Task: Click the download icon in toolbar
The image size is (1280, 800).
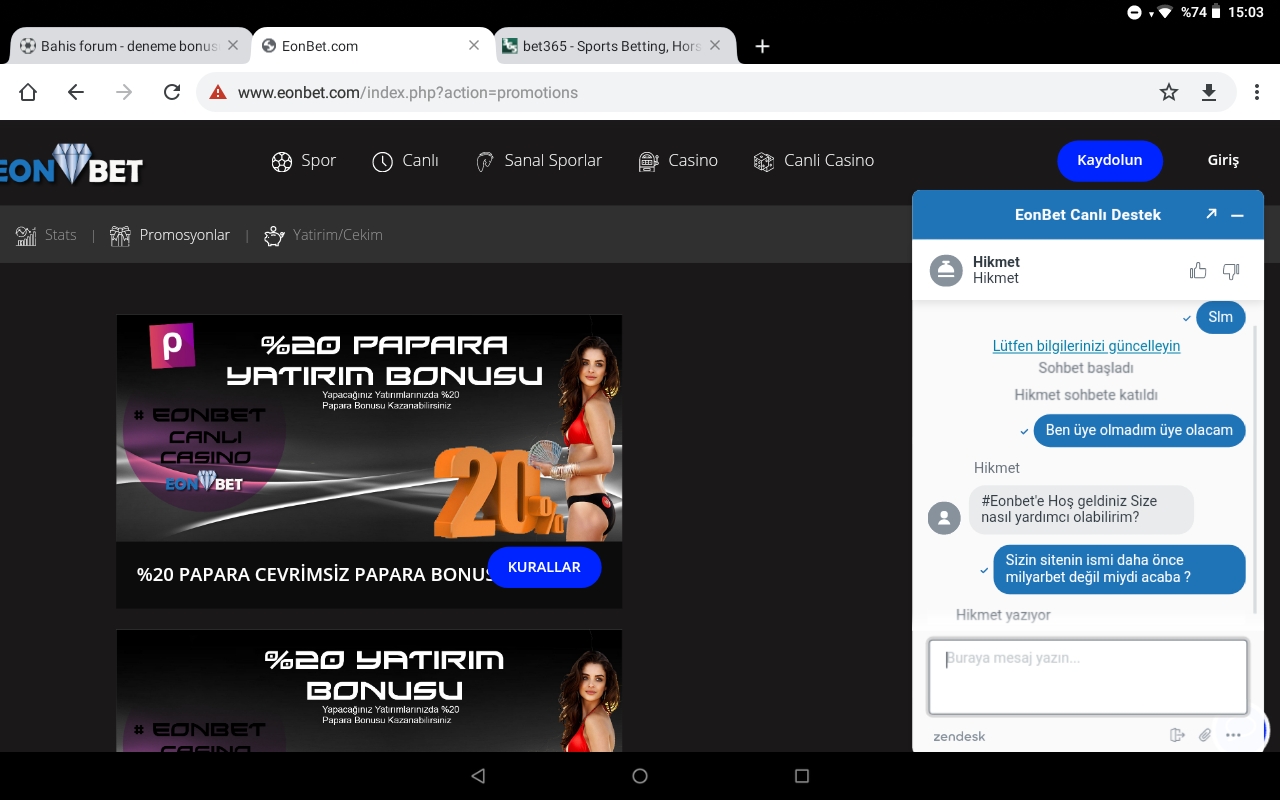Action: coord(1209,92)
